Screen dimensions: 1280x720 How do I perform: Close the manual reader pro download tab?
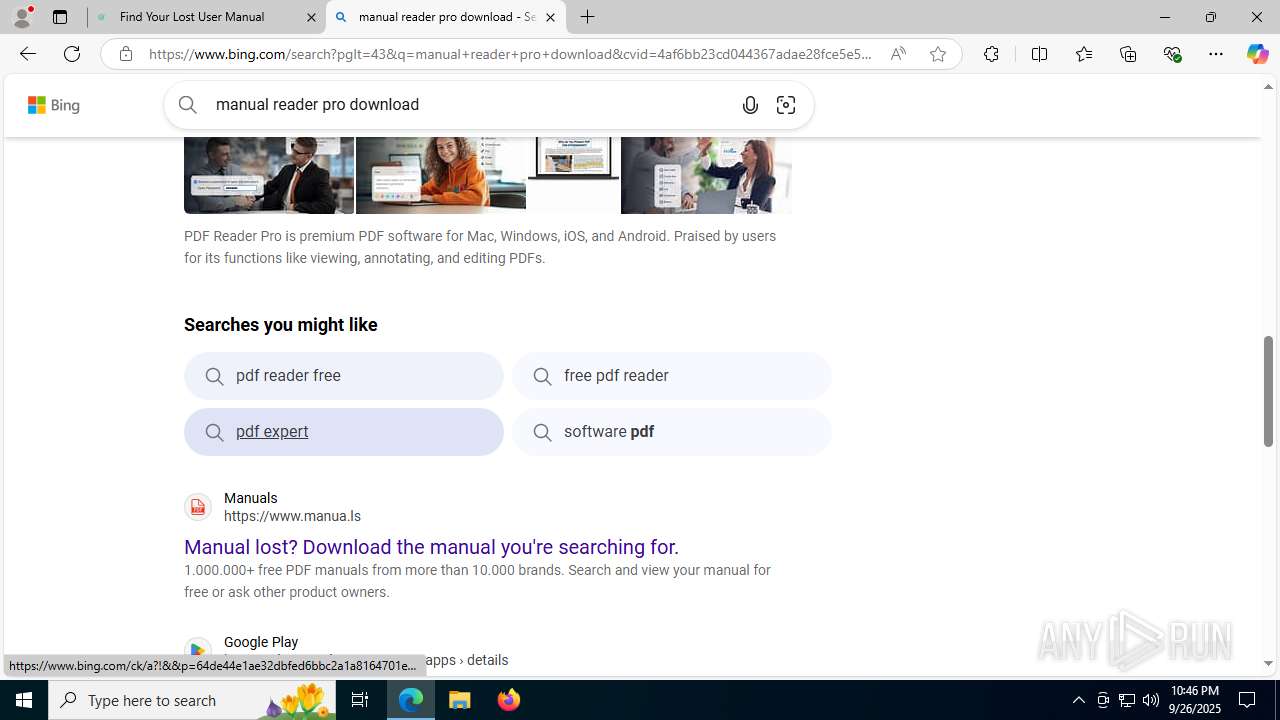(550, 17)
